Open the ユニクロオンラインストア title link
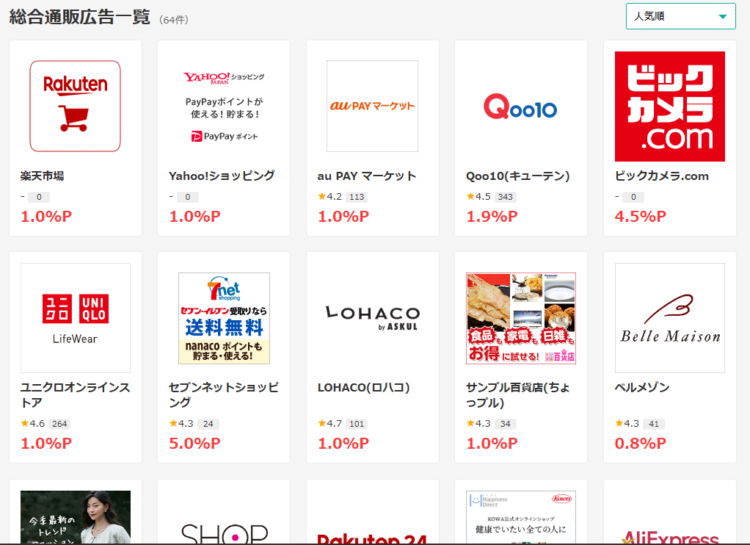This screenshot has height=545, width=750. (x=75, y=395)
